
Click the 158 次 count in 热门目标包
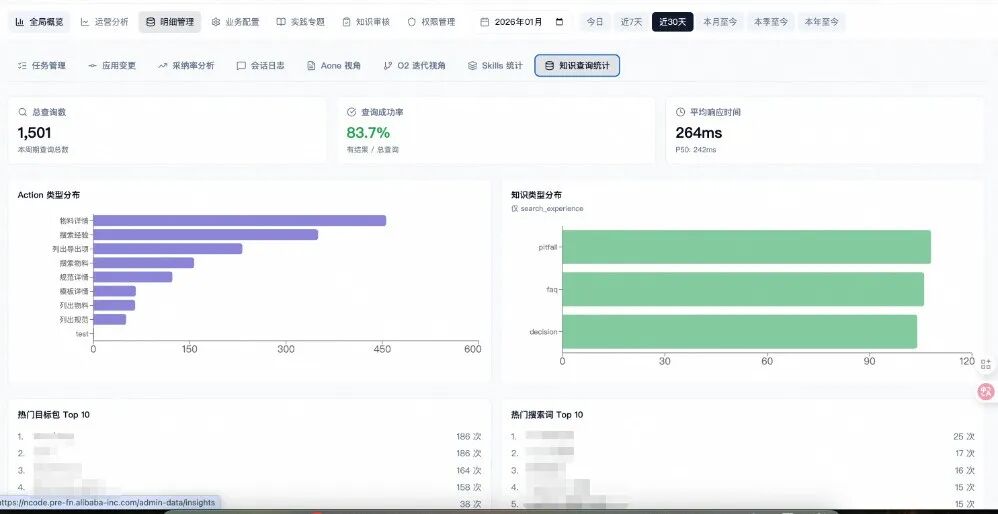pyautogui.click(x=468, y=487)
